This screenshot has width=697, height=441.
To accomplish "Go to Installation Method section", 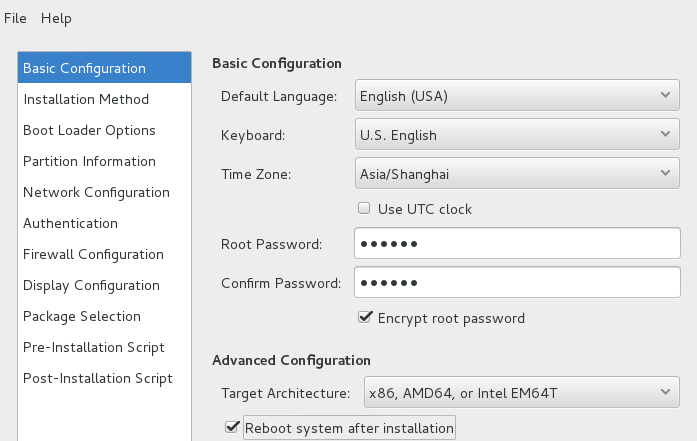I will tap(104, 99).
